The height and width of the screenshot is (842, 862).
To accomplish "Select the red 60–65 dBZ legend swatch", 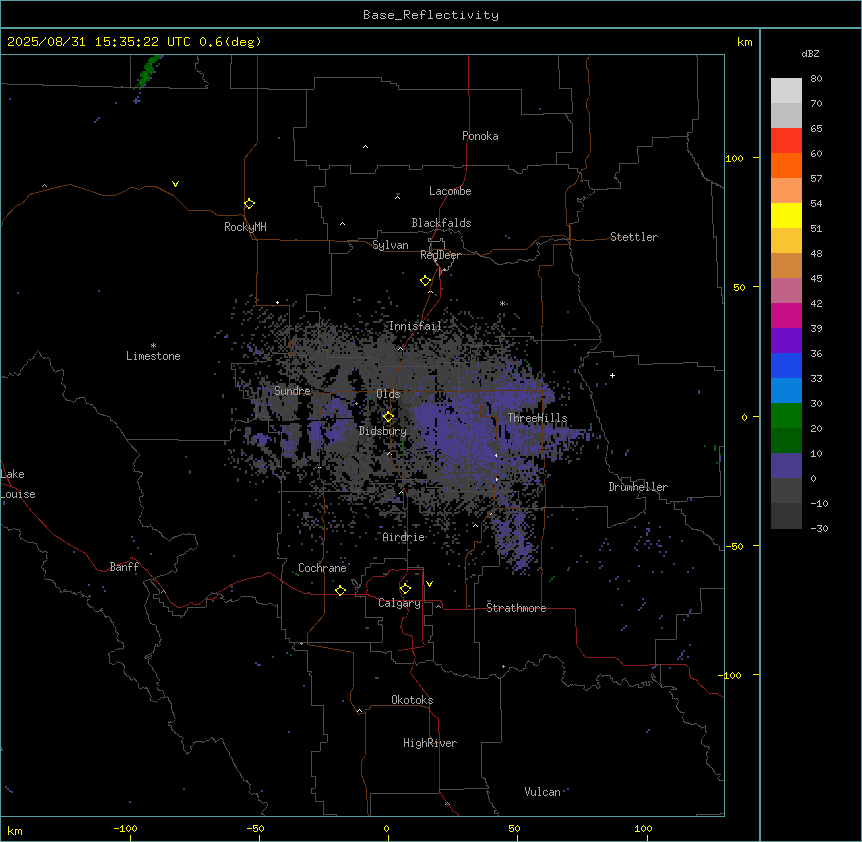I will (x=786, y=141).
